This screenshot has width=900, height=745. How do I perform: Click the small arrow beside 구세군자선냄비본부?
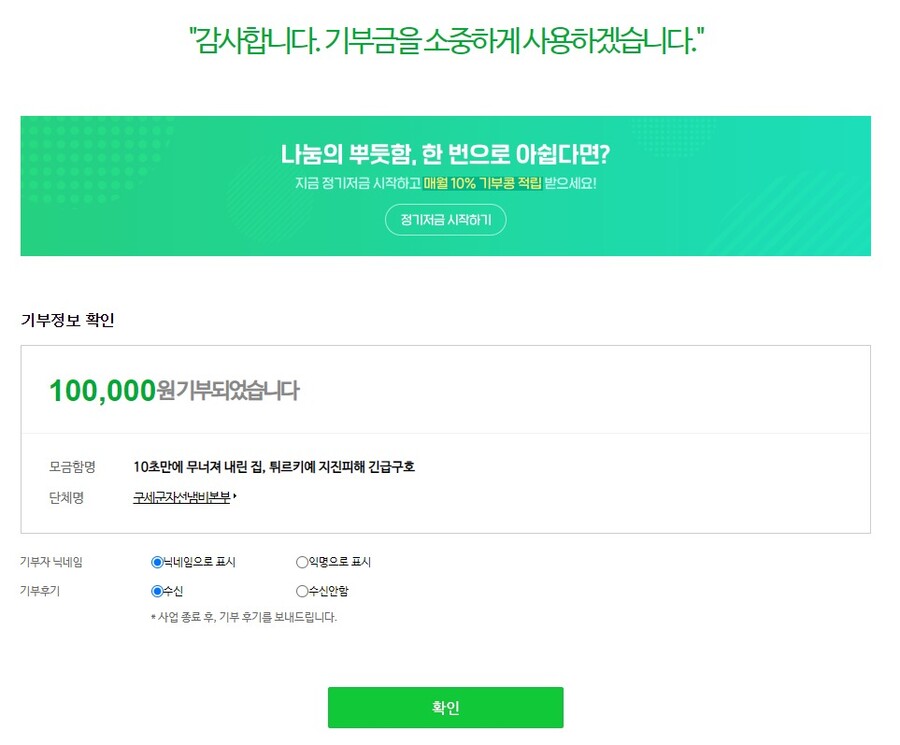tap(235, 497)
